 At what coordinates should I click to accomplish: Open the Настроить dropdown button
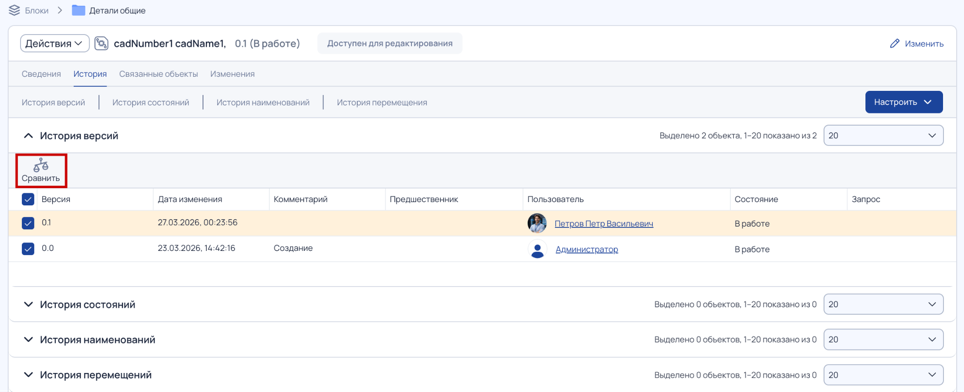click(x=904, y=102)
